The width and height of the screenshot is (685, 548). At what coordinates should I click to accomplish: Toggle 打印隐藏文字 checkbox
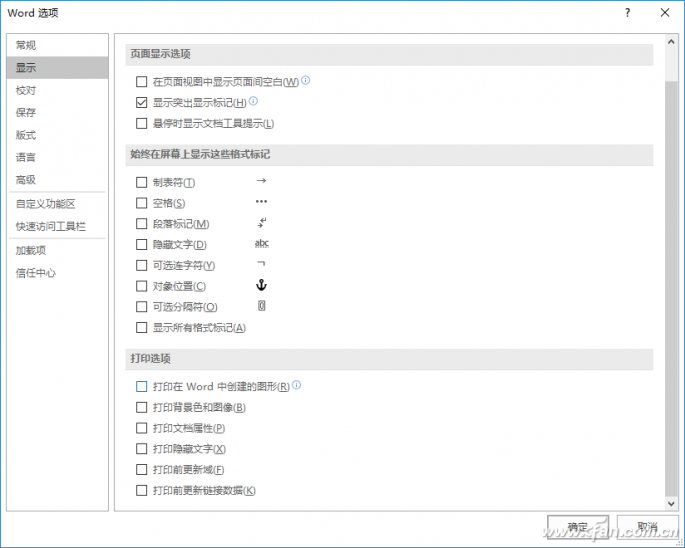[x=141, y=449]
